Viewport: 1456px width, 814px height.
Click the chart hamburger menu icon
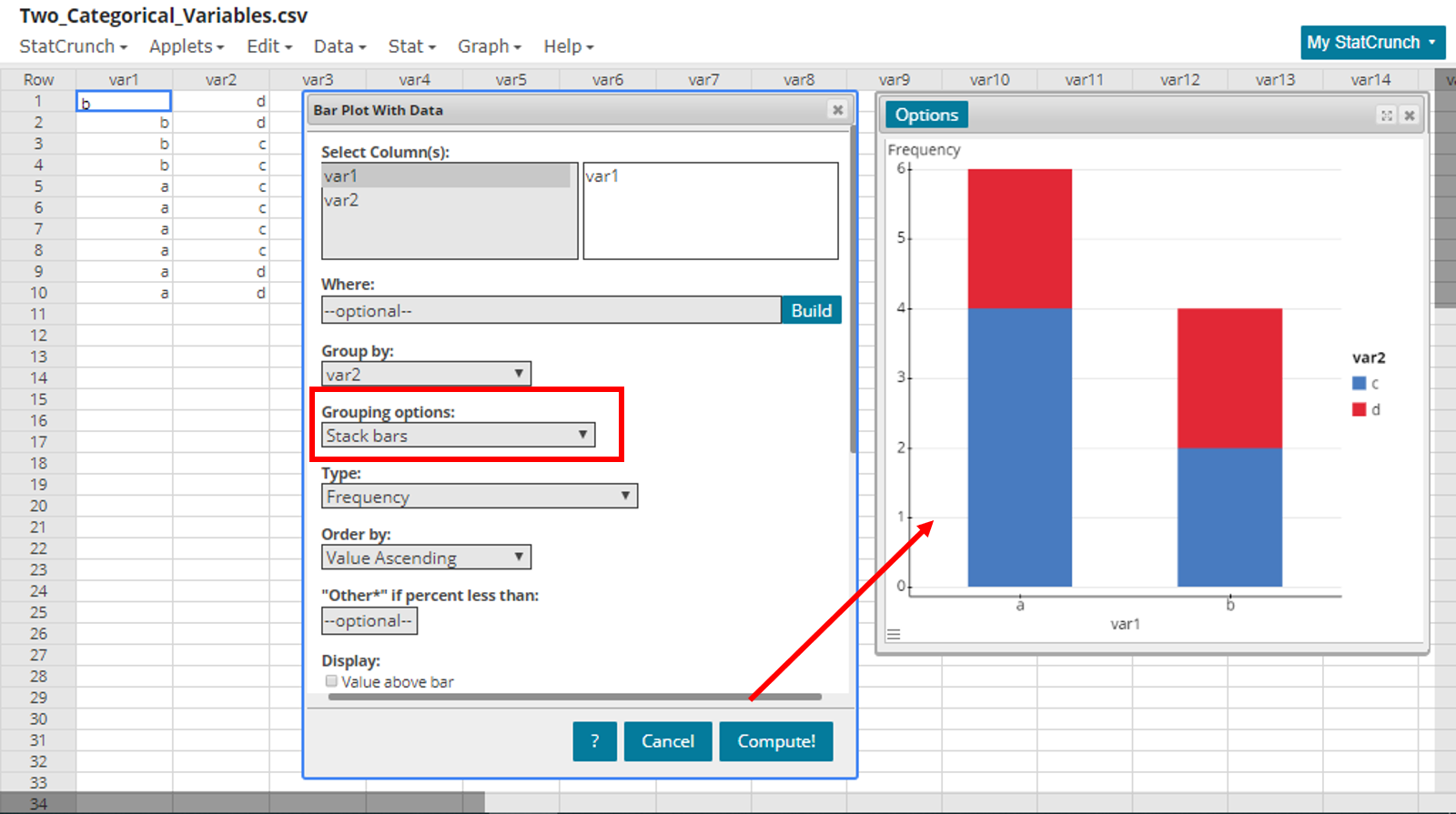pos(894,634)
